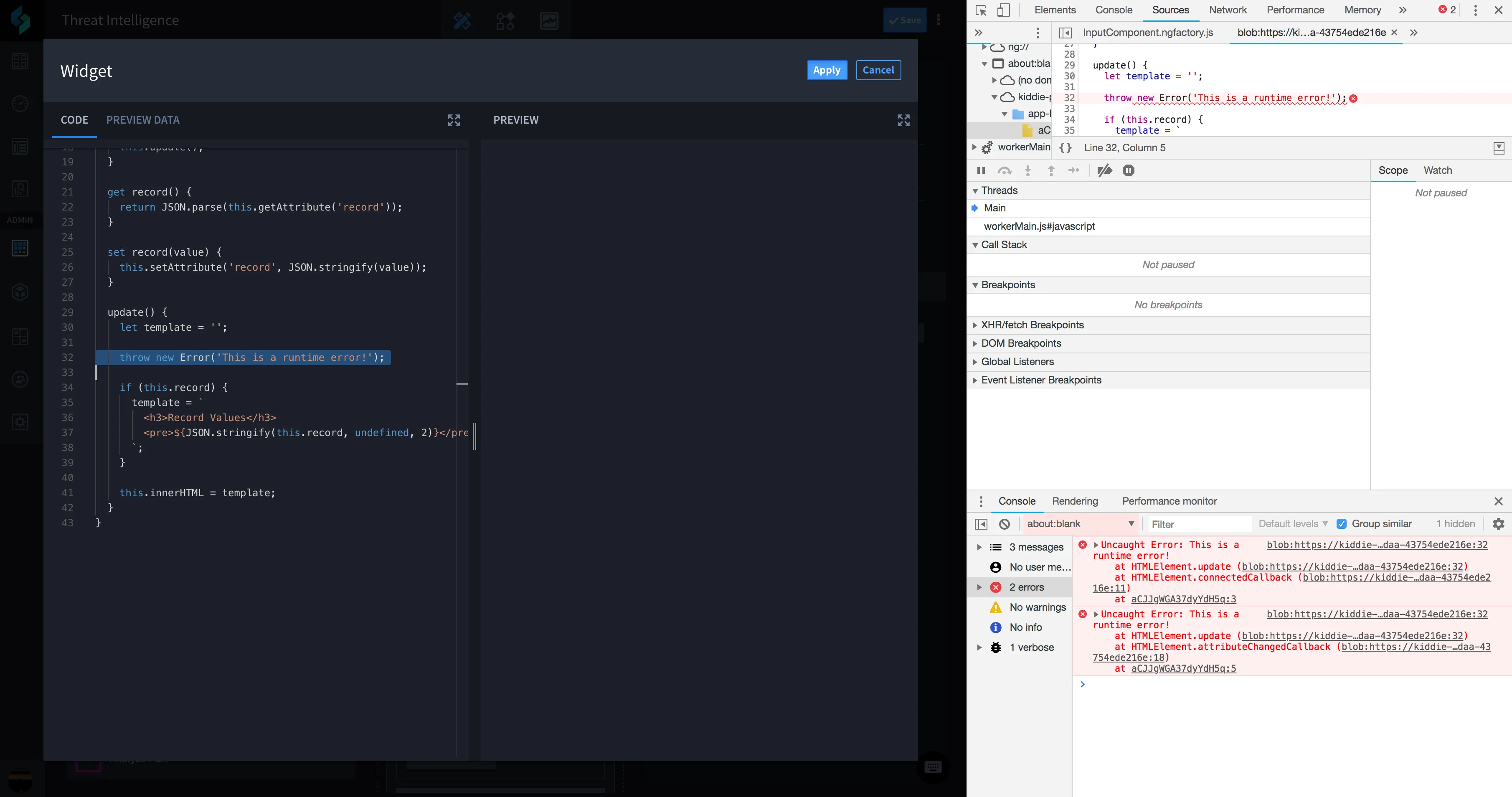1512x797 pixels.
Task: Pretty print the source with braces icon
Action: [x=1066, y=148]
